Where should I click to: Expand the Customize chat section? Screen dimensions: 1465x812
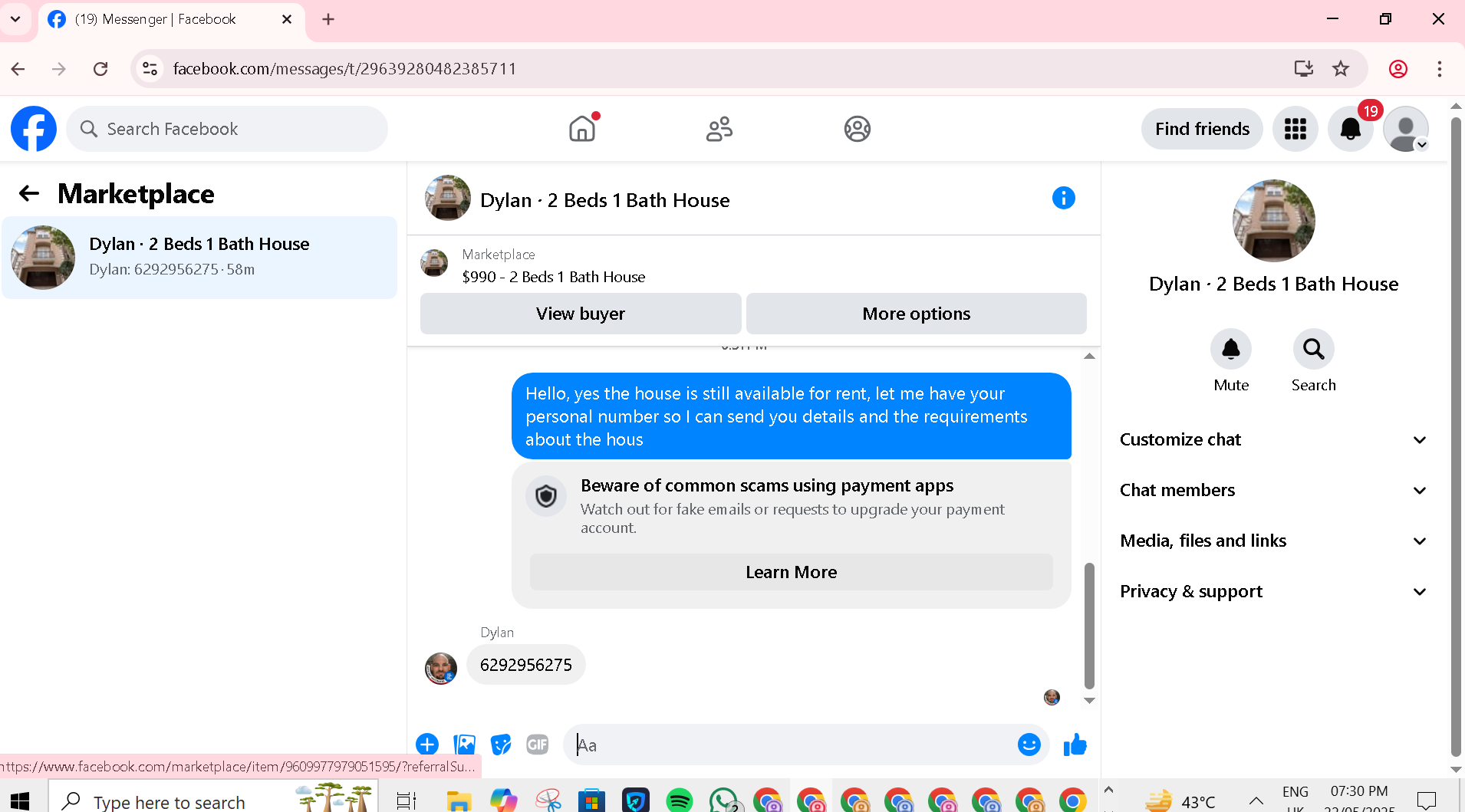coord(1274,439)
